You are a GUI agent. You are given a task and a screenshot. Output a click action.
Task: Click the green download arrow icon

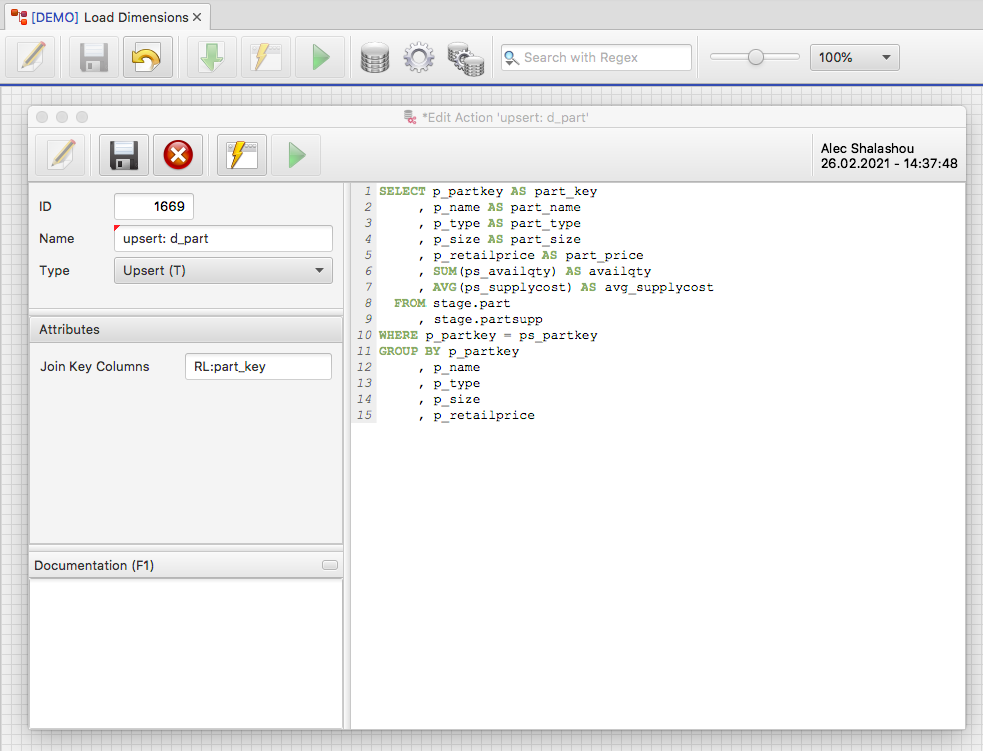coord(213,57)
